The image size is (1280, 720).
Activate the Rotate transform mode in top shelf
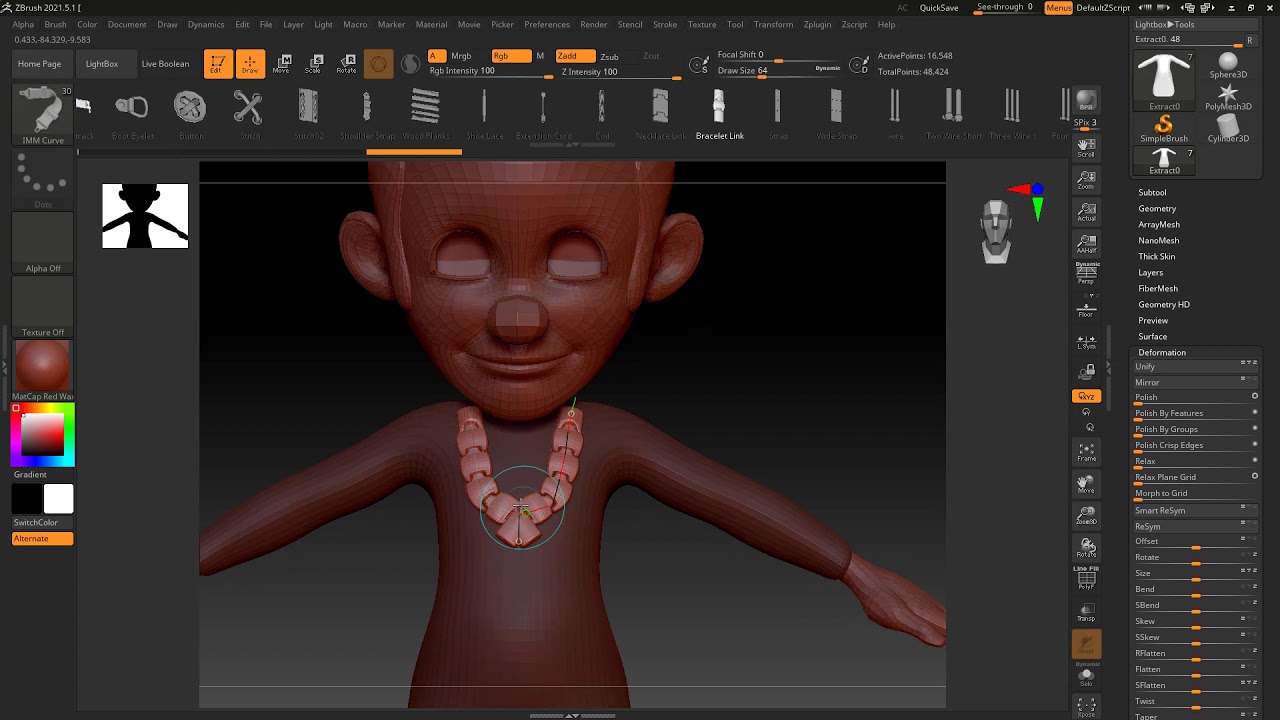click(346, 64)
